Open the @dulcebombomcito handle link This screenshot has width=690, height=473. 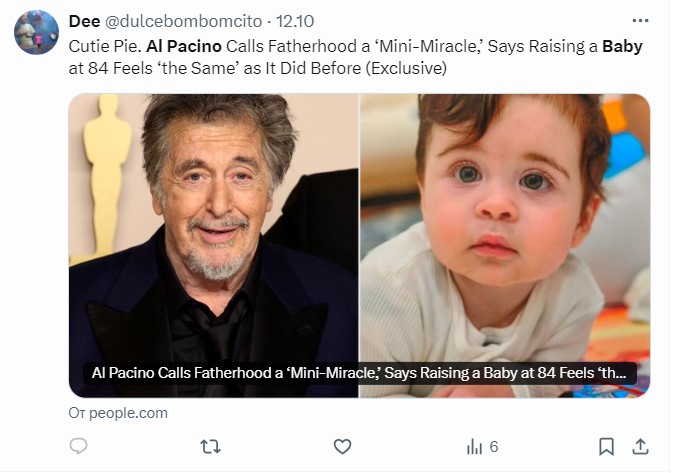tap(186, 21)
